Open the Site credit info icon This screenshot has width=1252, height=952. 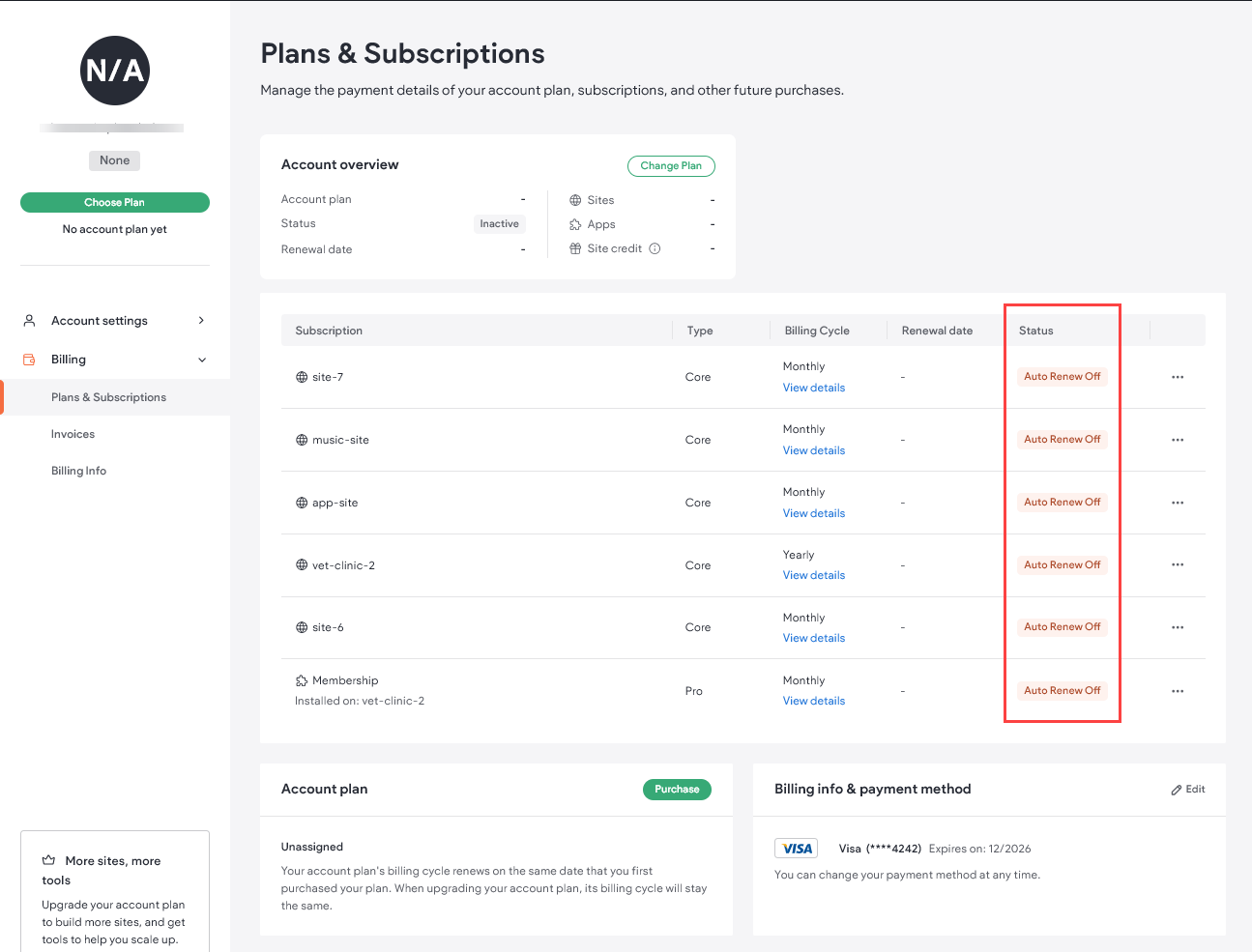point(655,248)
